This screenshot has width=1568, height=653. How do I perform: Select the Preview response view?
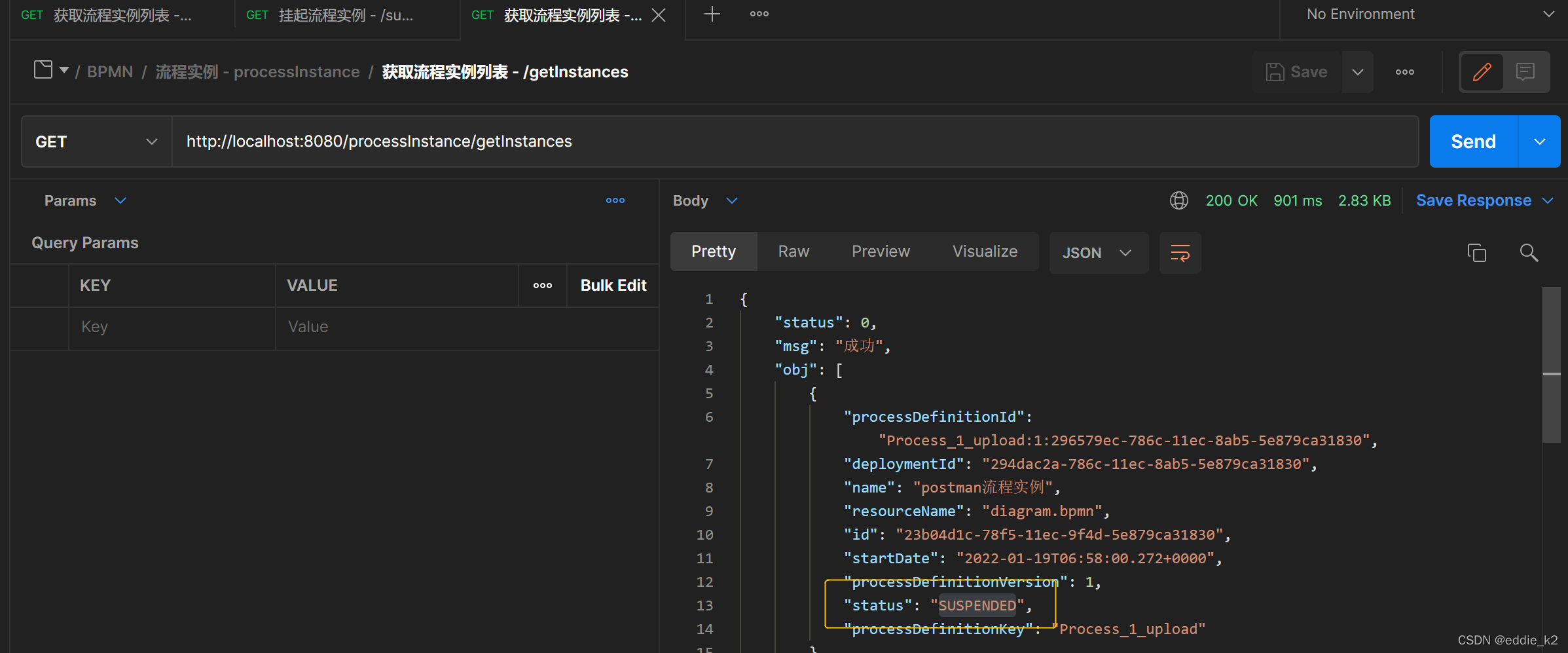pyautogui.click(x=881, y=252)
